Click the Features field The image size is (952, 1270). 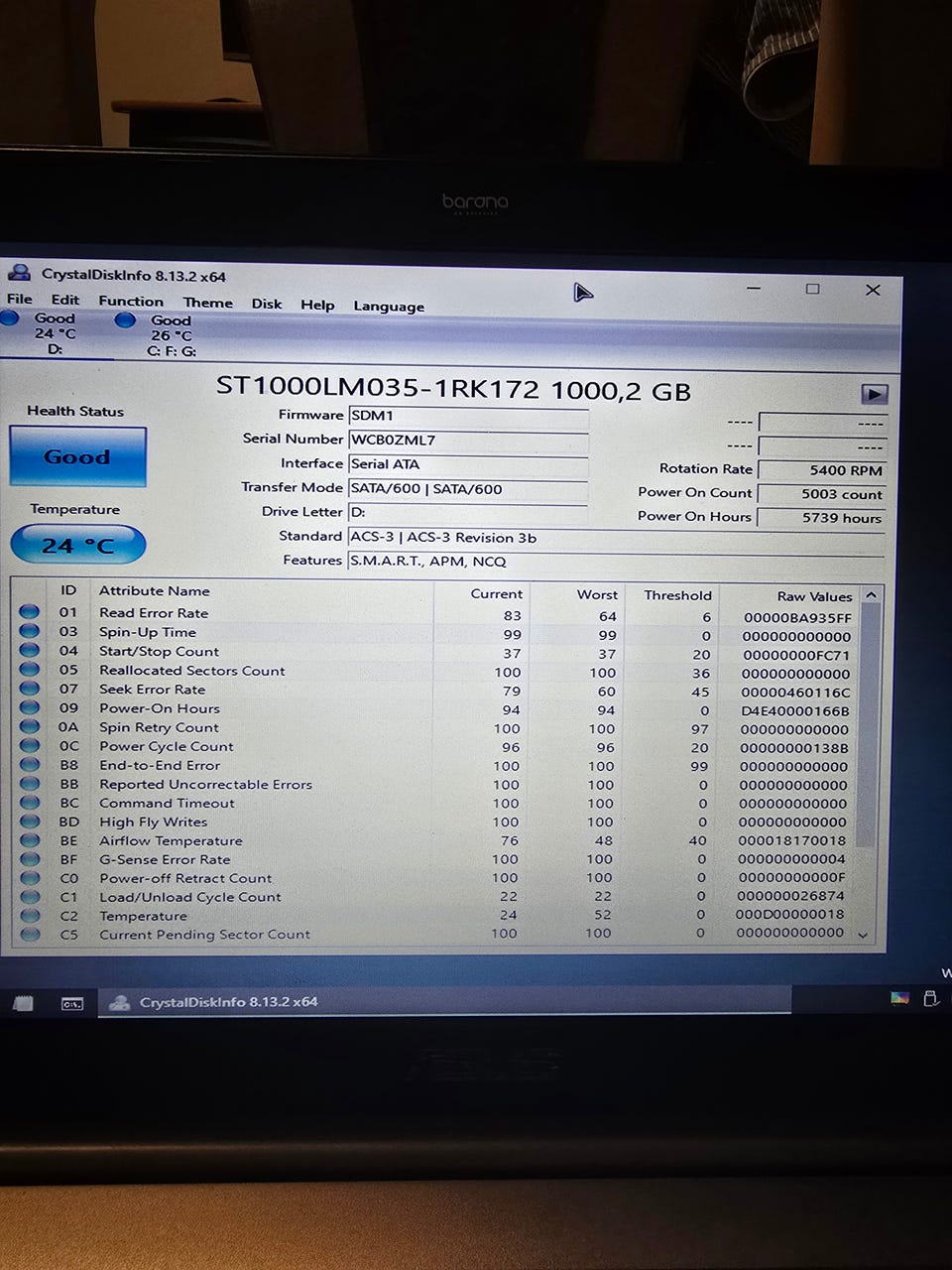tap(615, 562)
